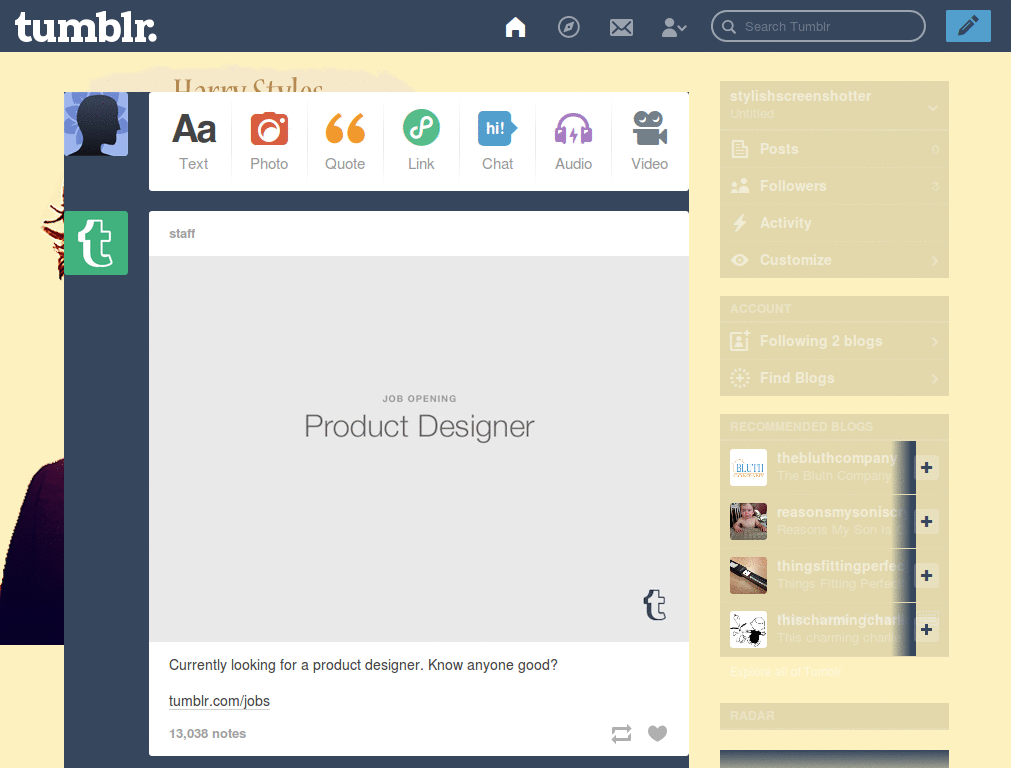This screenshot has height=768, width=1024.
Task: Click the Tumblr logo
Action: (86, 27)
